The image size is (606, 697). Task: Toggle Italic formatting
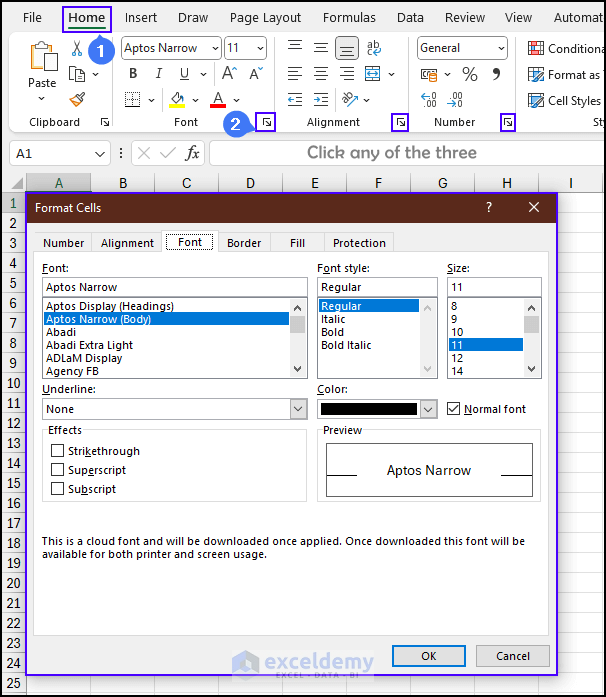point(158,73)
